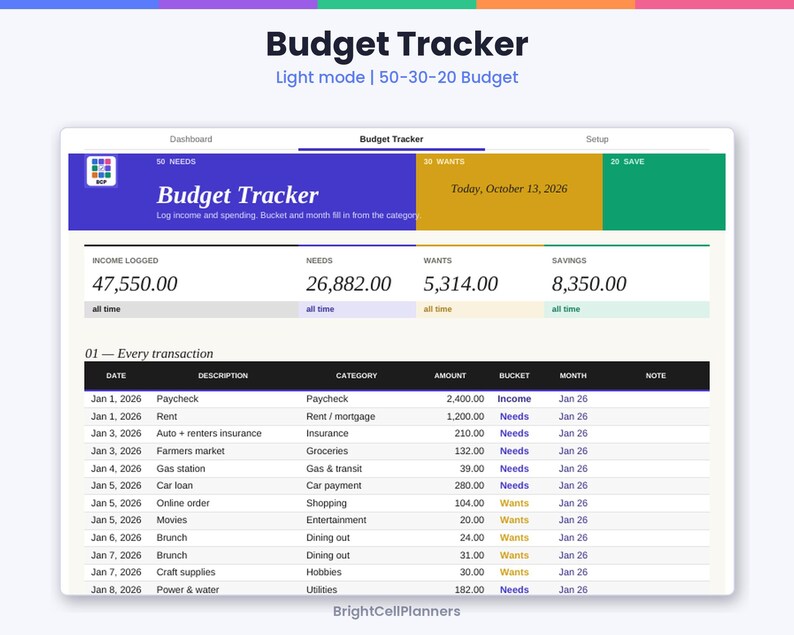
Task: Click the BCP logo icon
Action: [x=101, y=171]
